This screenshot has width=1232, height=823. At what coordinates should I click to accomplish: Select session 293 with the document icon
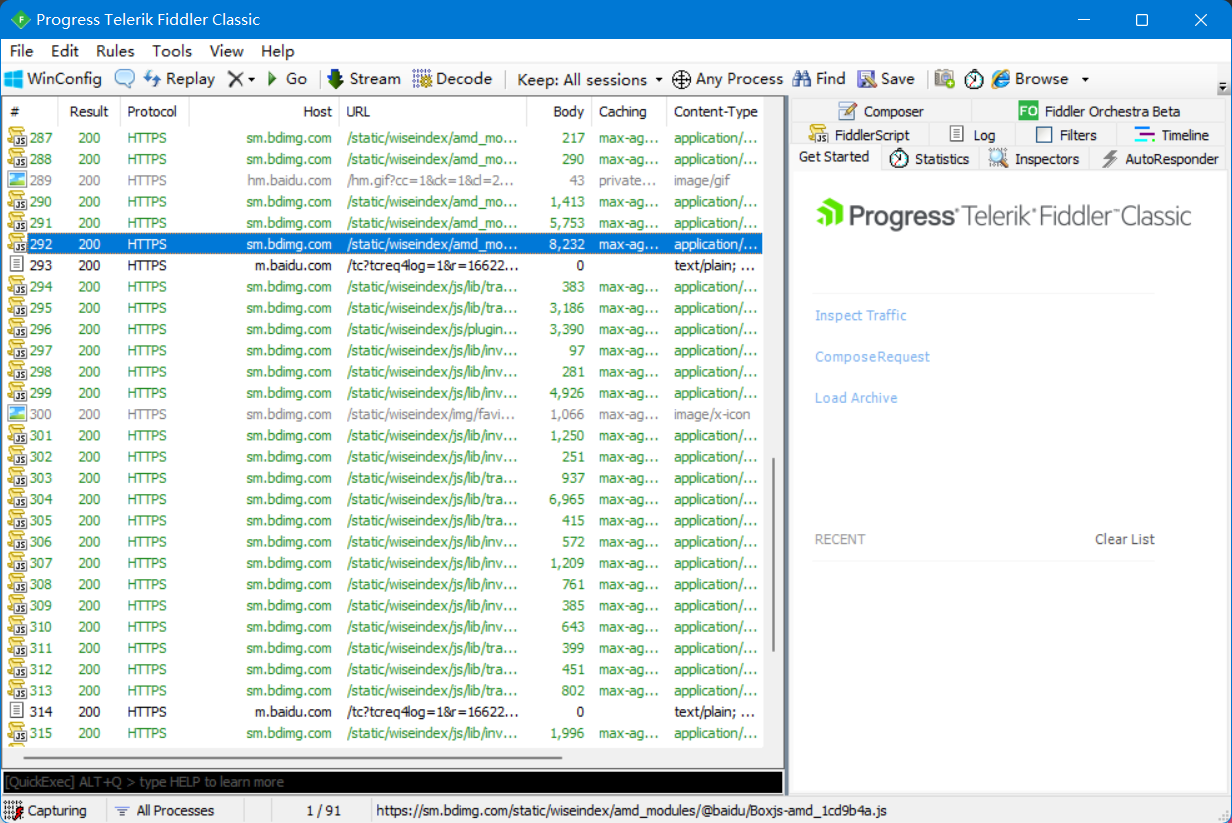click(x=383, y=266)
